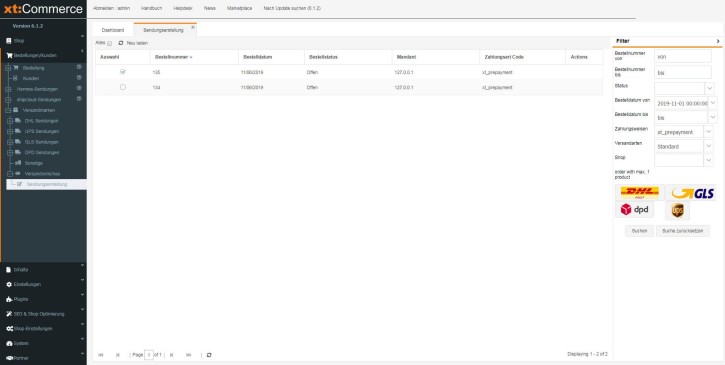Click the truck icon next to DHL Sendungen
Viewport: 725px width, 365px height.
(x=18, y=121)
